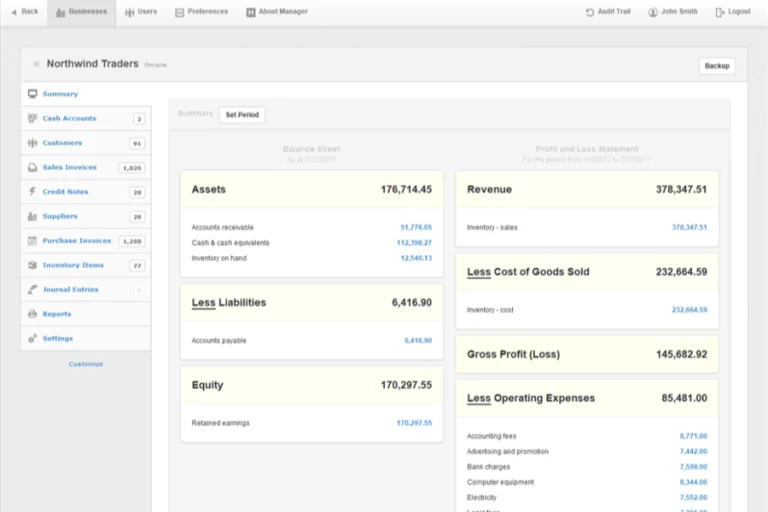Click the Credit Notes lightning icon
Image resolution: width=768 pixels, height=512 pixels.
[32, 191]
